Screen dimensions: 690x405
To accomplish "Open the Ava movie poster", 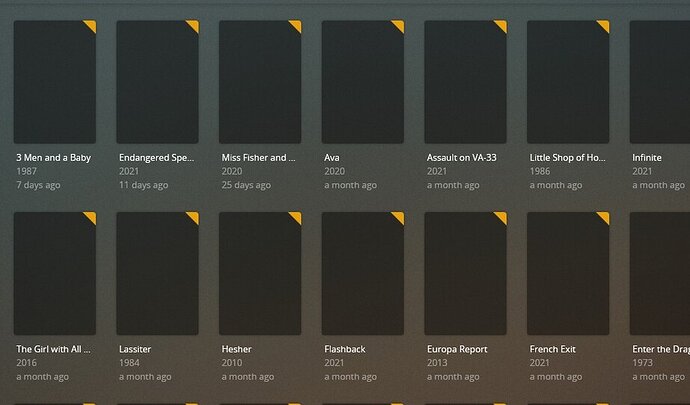I will [x=363, y=82].
